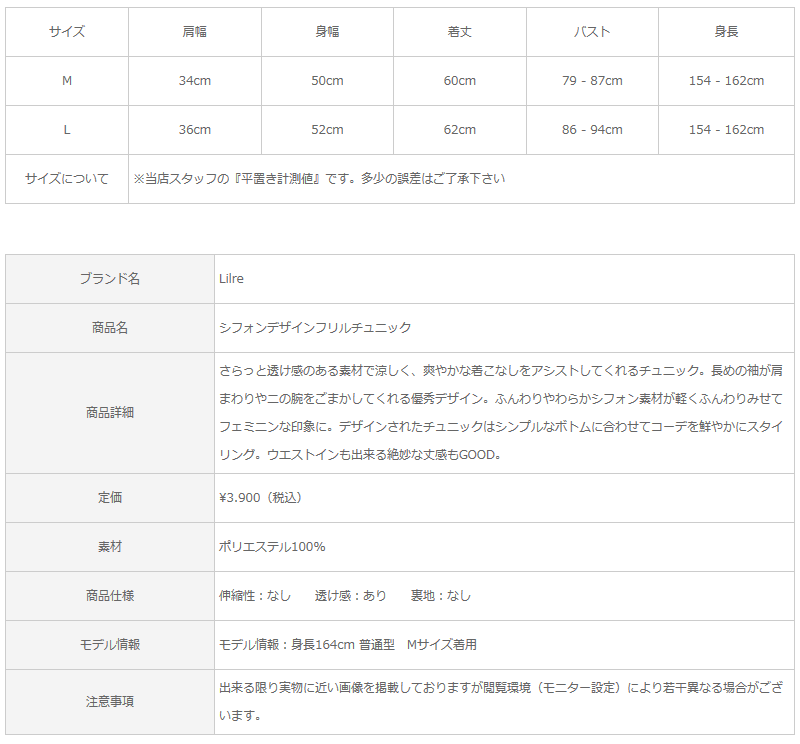Click the 62cm length value
This screenshot has width=800, height=744.
pyautogui.click(x=460, y=130)
